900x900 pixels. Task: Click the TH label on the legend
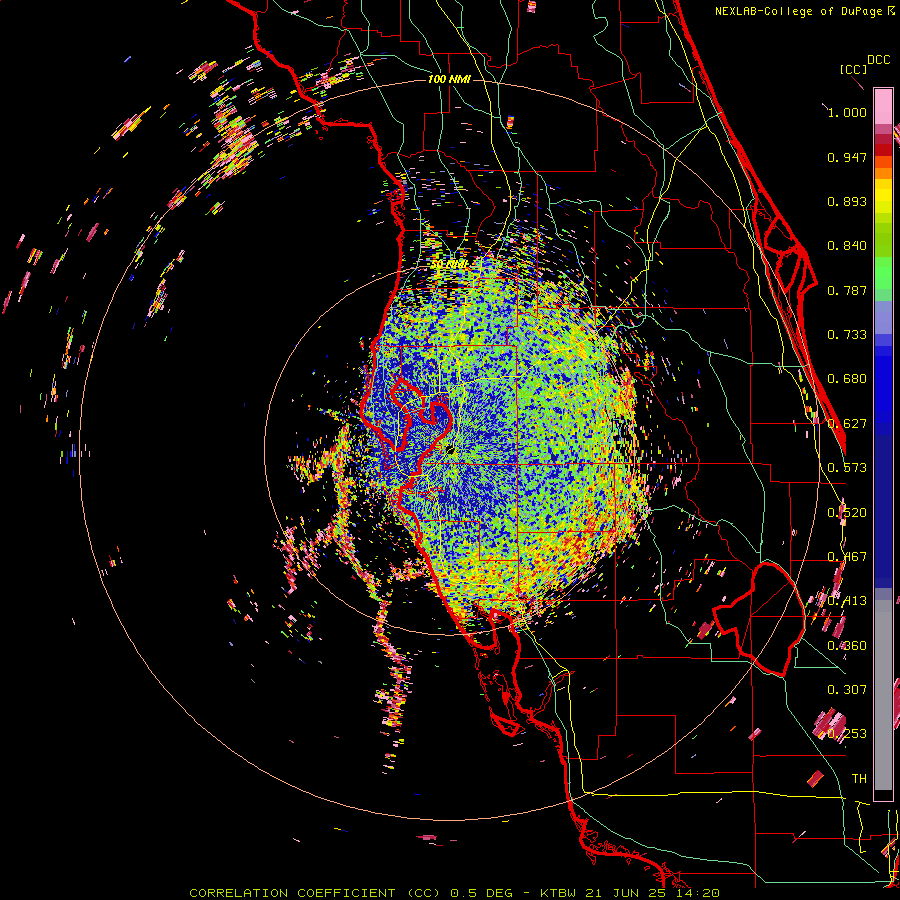pos(859,779)
